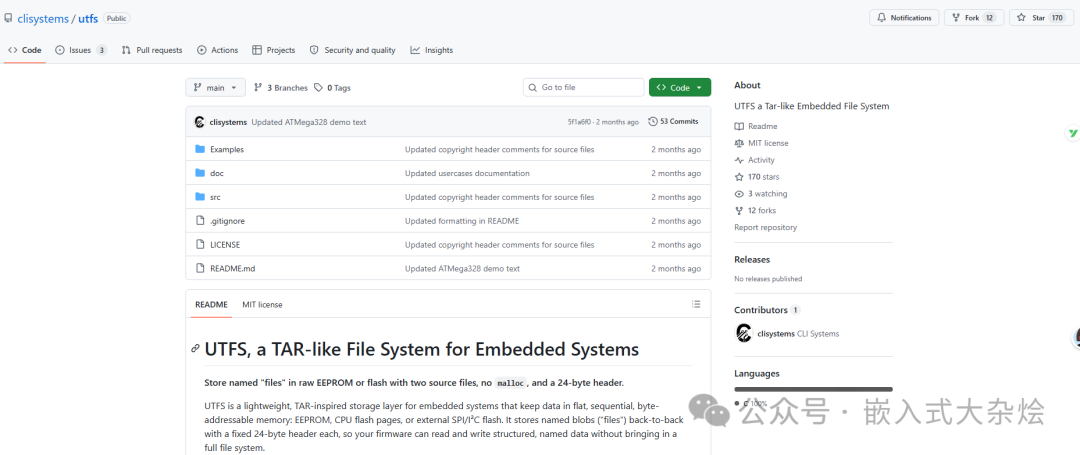Open the main branch dropdown
The image size is (1080, 455).
pos(215,87)
